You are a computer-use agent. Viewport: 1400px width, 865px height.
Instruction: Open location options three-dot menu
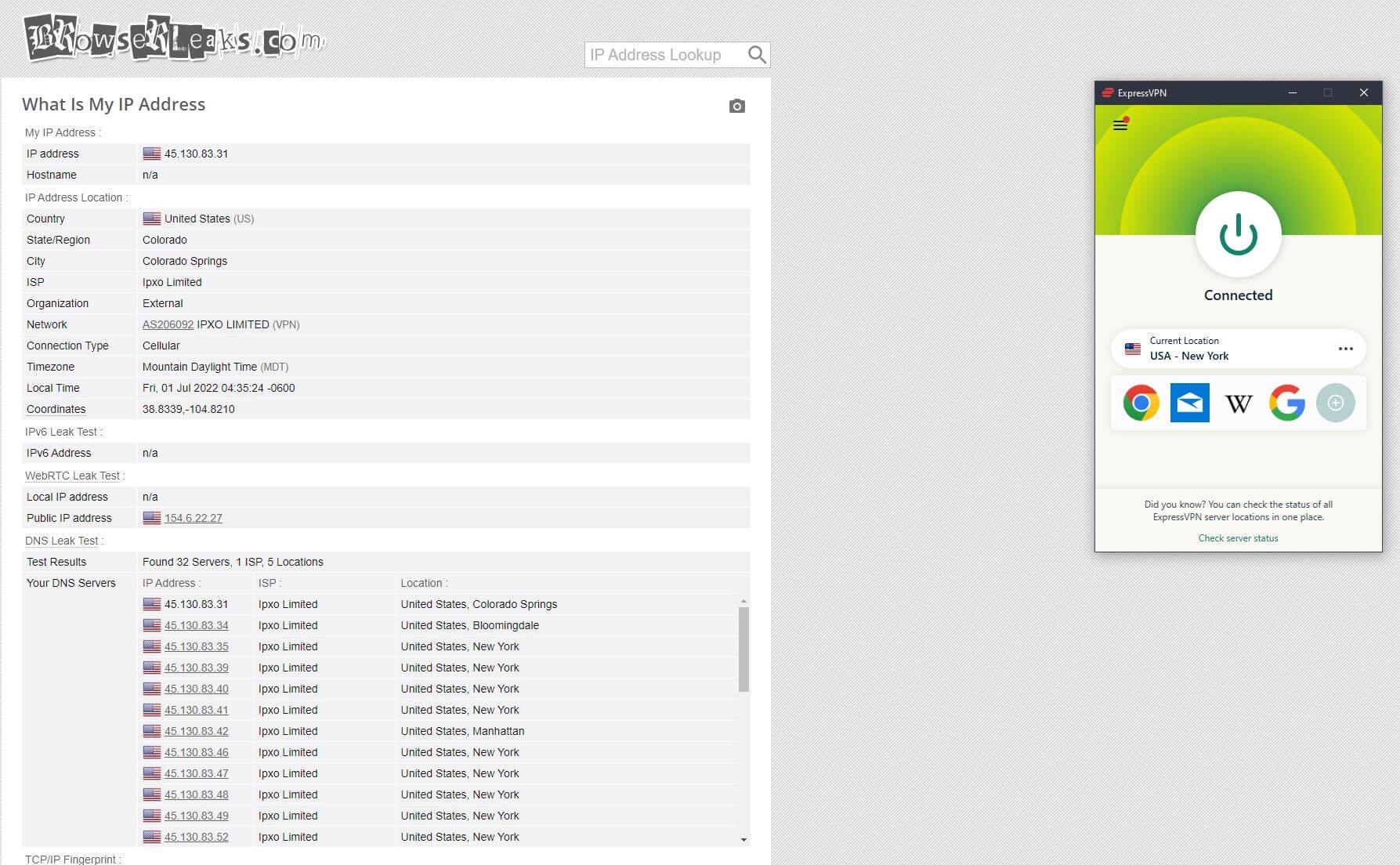tap(1345, 349)
